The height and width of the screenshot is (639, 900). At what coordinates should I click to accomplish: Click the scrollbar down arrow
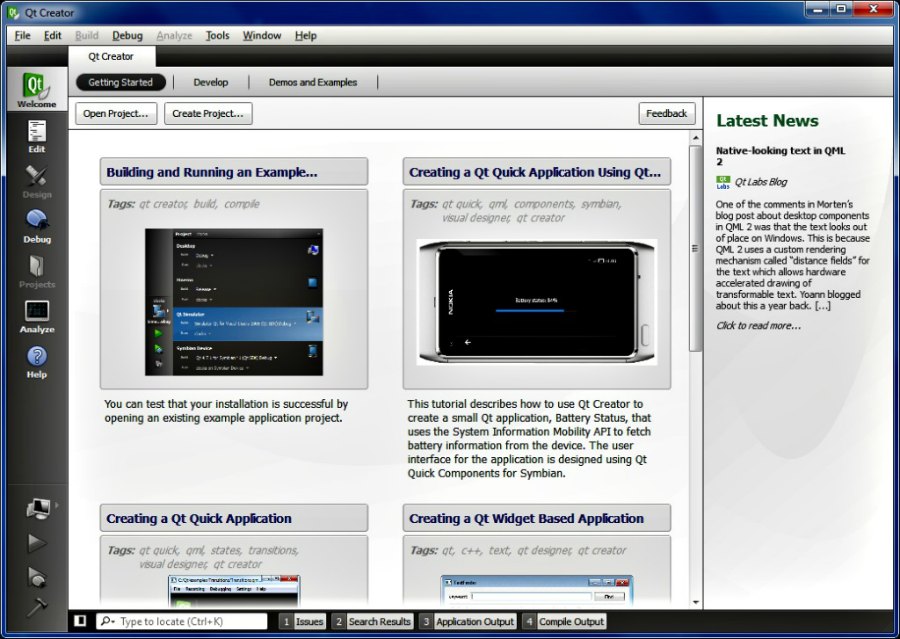click(x=696, y=603)
